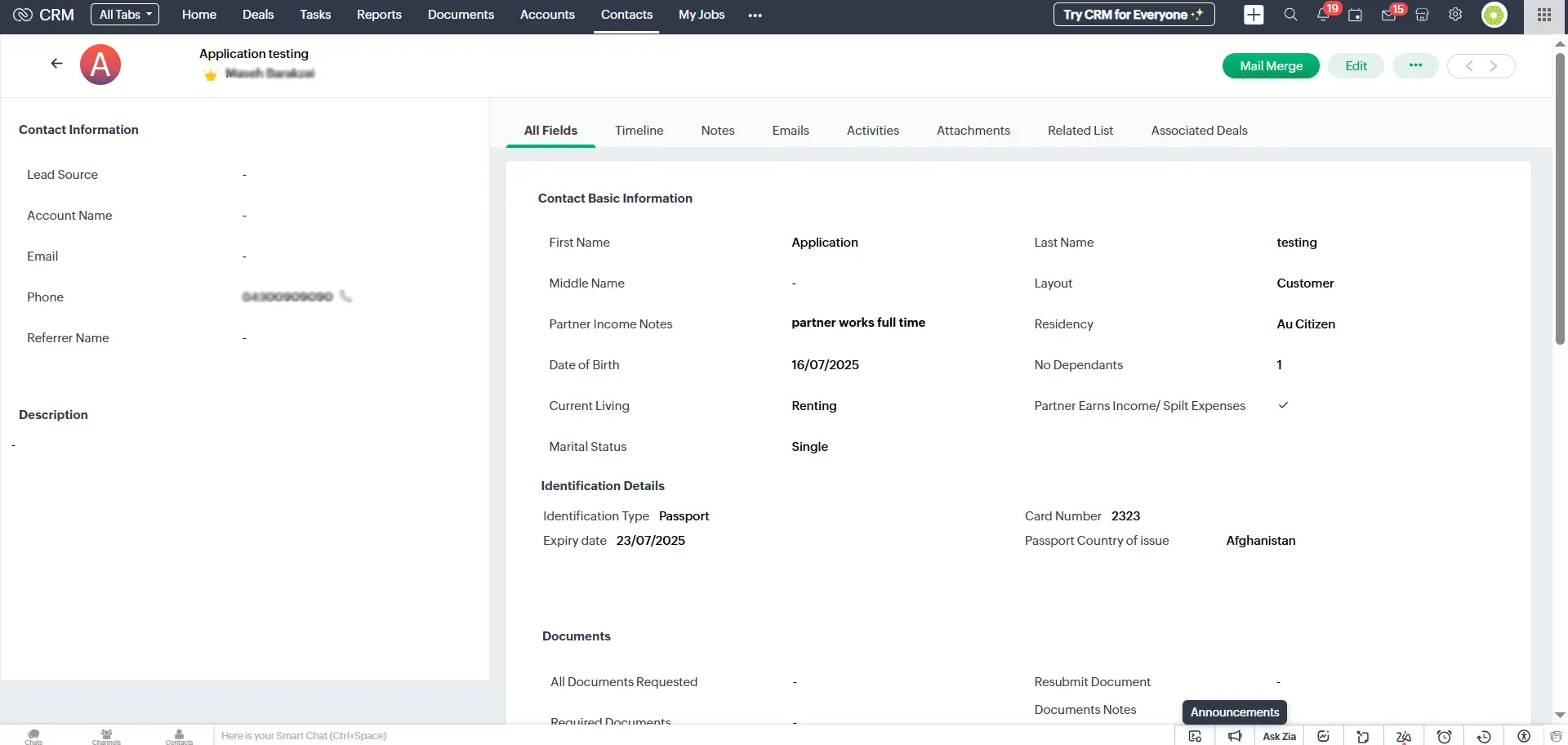The image size is (1568, 745).
Task: Open the global search magnifier
Action: click(x=1290, y=15)
